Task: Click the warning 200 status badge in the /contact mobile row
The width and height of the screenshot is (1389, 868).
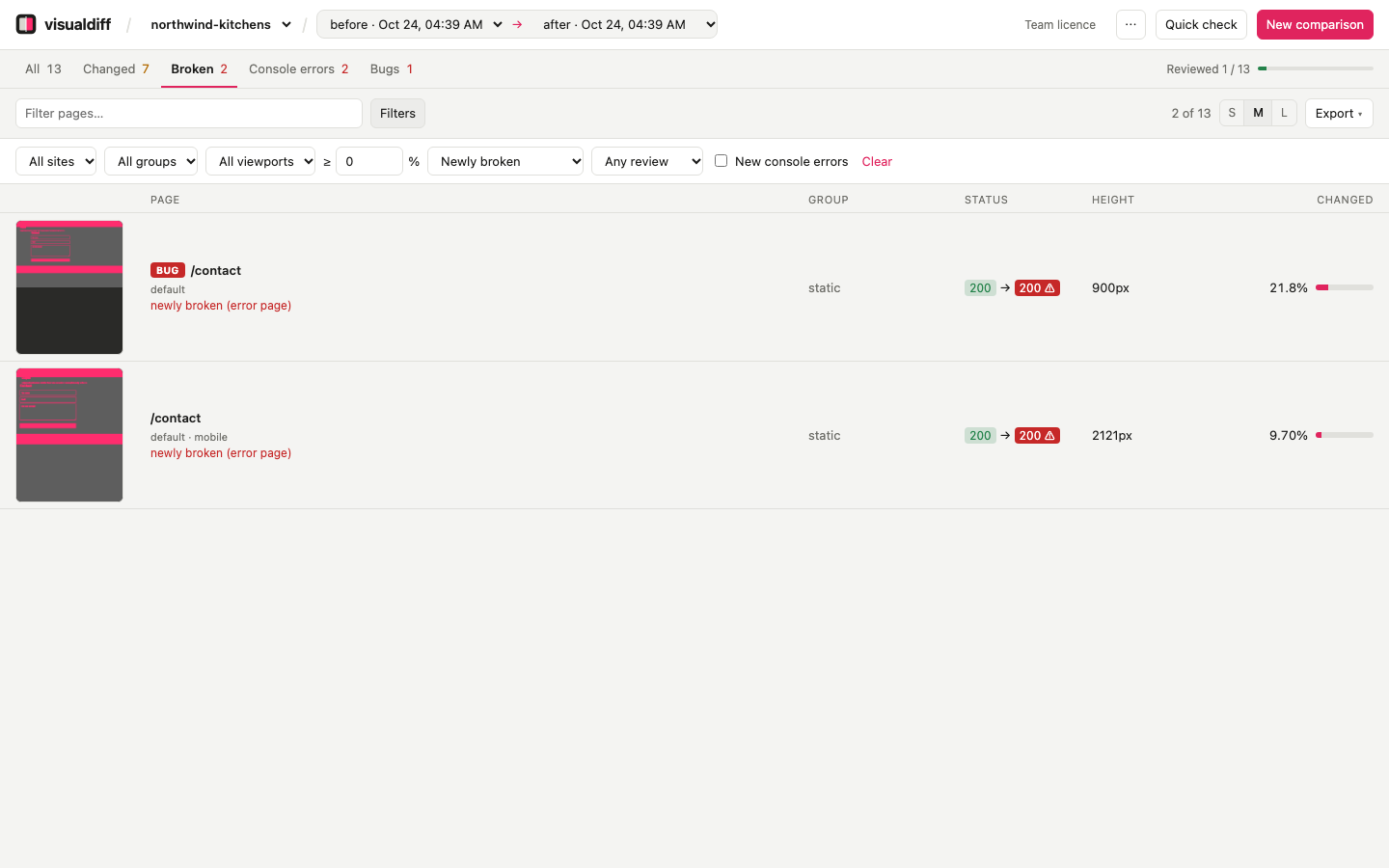Action: 1037,435
